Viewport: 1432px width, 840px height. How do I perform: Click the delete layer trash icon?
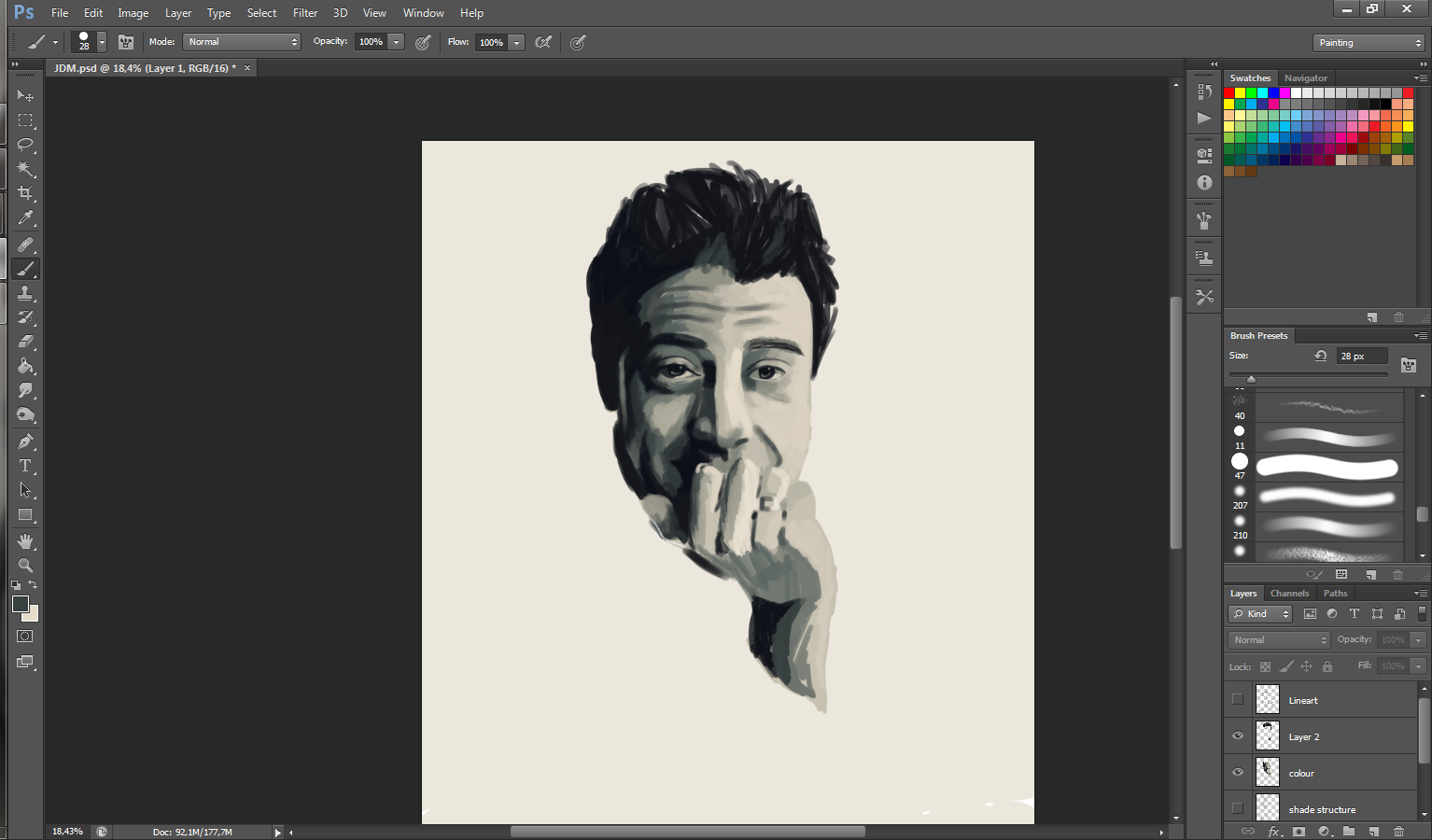[1398, 831]
